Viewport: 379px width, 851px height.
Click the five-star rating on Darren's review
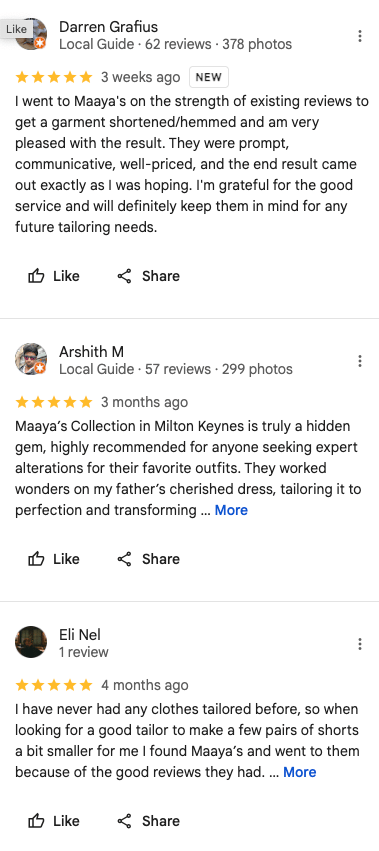54,77
